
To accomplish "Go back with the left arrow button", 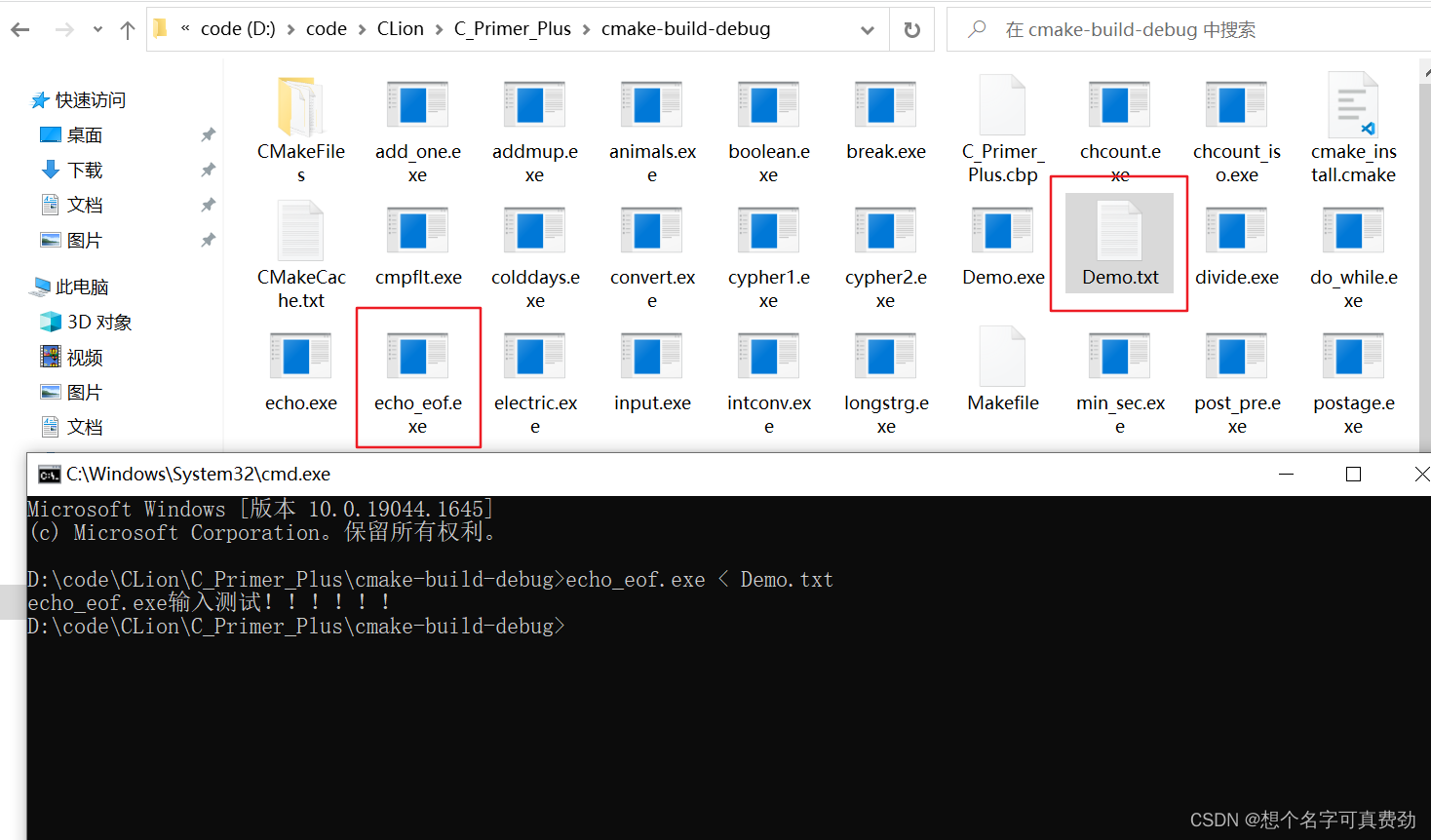I will coord(20,30).
